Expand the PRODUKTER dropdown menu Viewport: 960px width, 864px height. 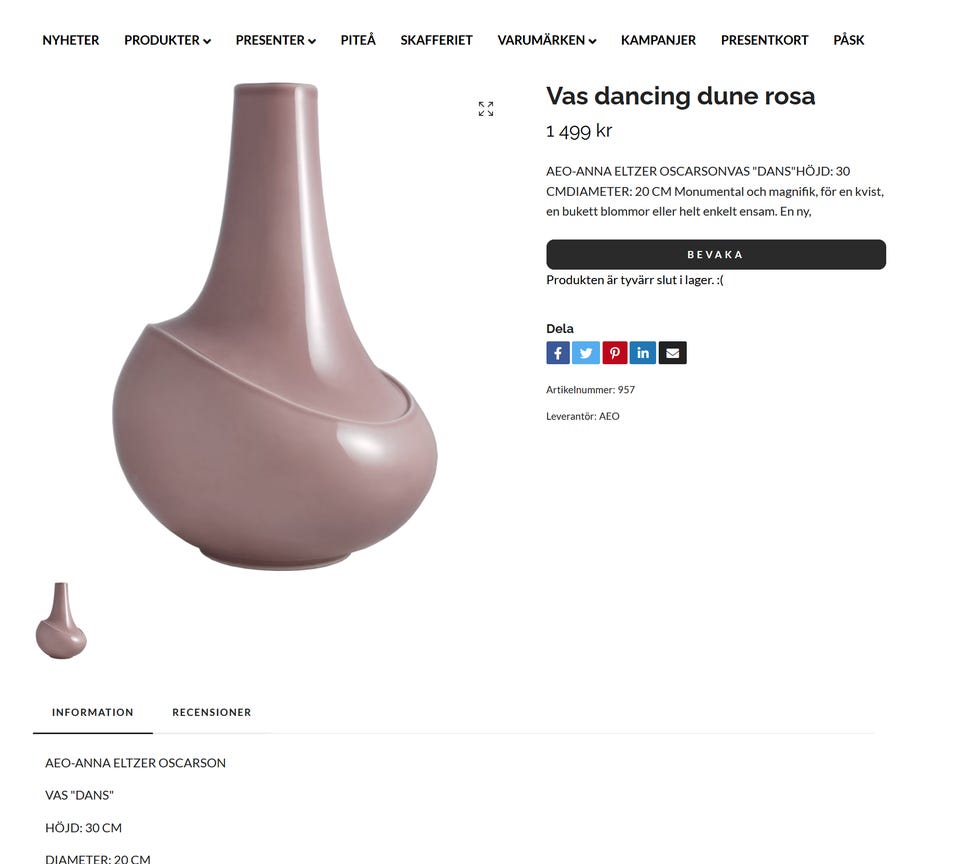click(167, 40)
